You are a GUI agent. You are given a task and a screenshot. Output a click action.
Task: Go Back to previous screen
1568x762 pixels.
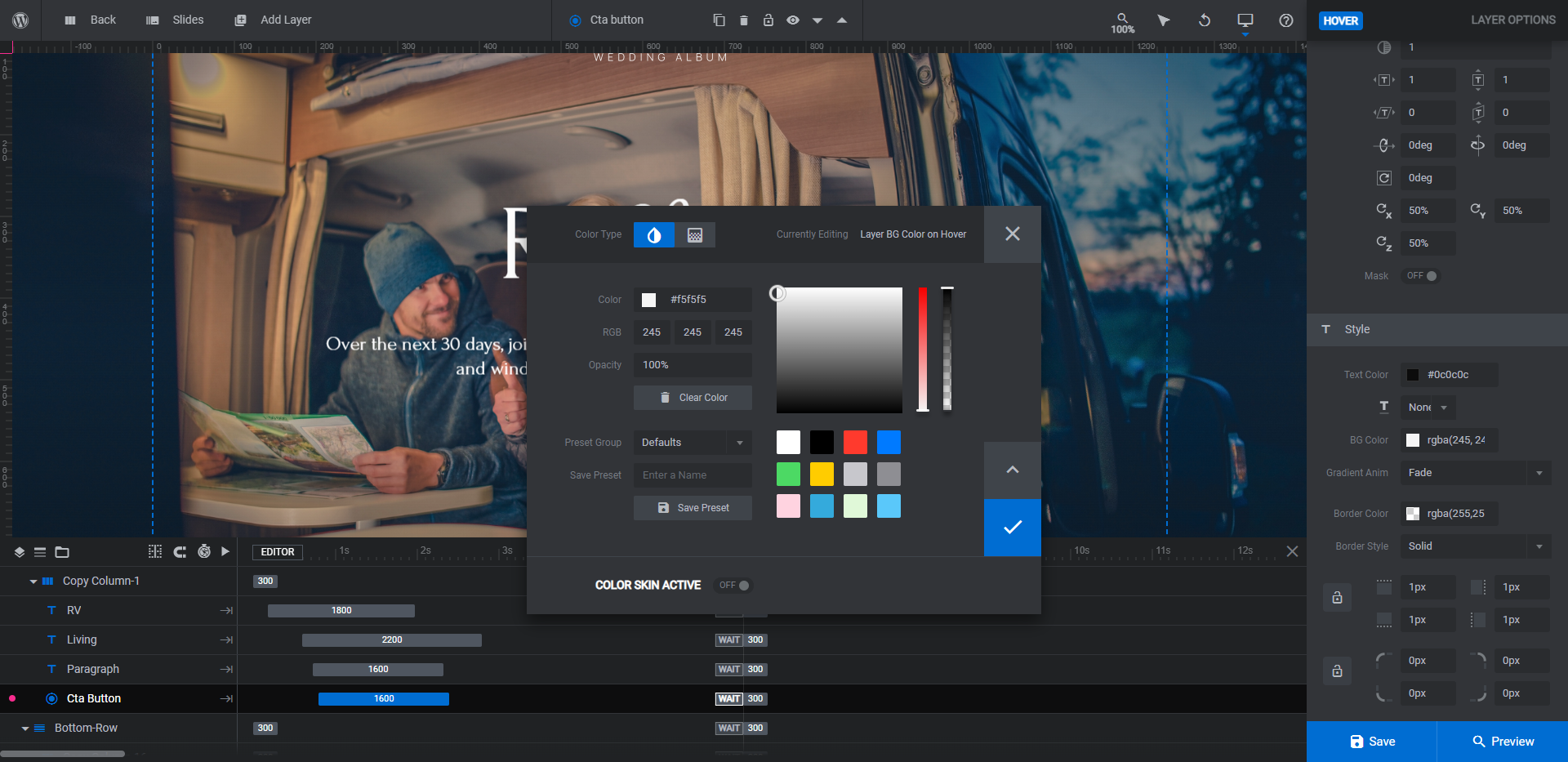pyautogui.click(x=90, y=20)
